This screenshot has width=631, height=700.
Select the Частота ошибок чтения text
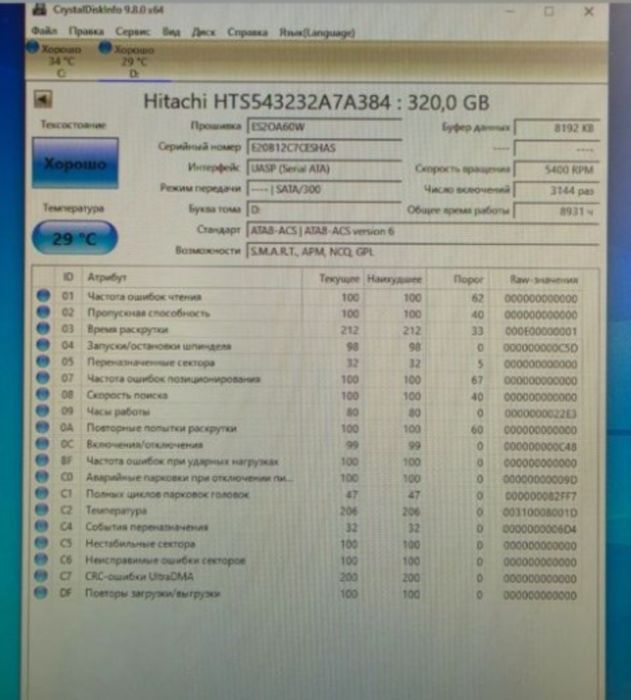point(144,296)
